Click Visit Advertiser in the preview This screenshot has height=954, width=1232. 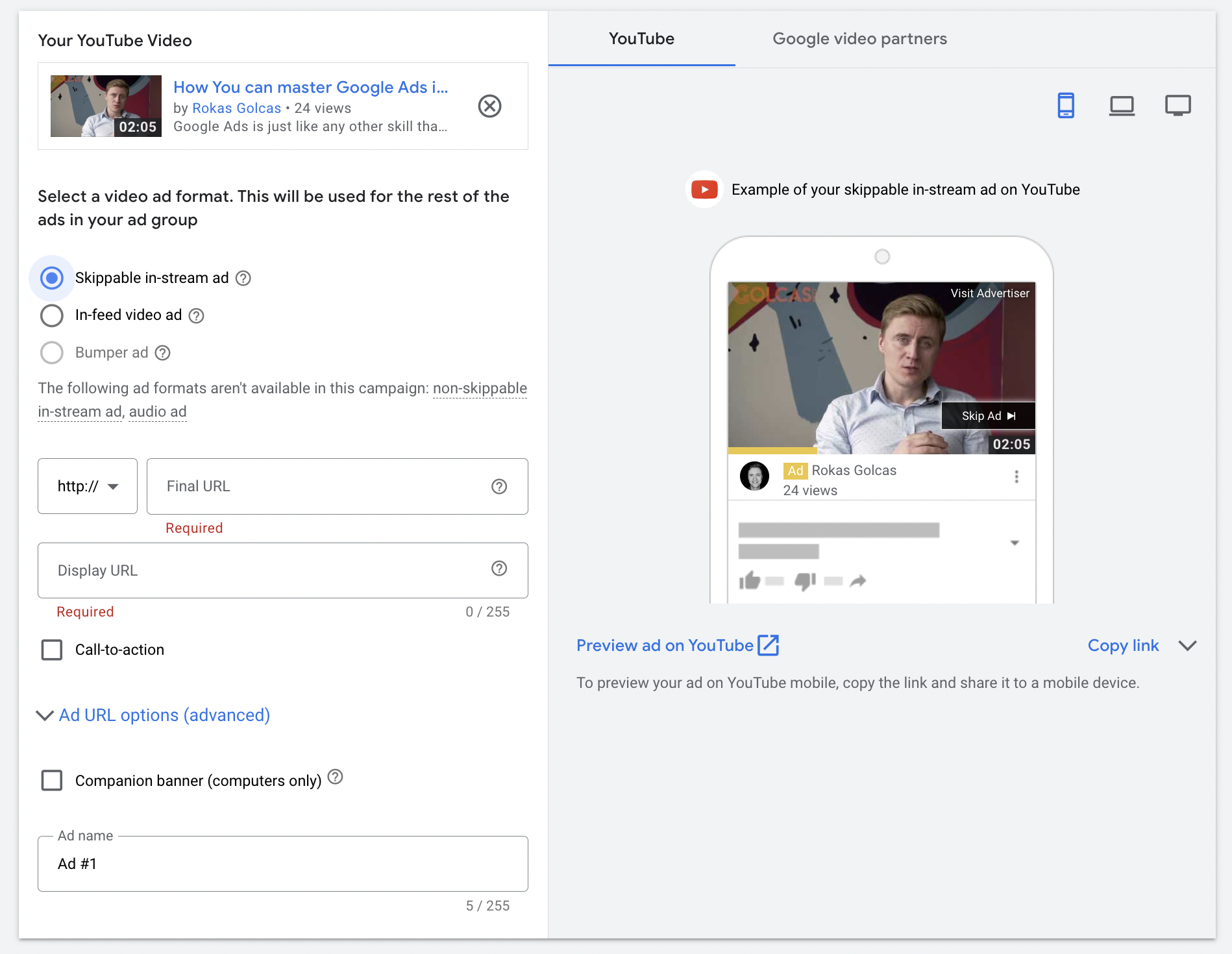point(990,293)
